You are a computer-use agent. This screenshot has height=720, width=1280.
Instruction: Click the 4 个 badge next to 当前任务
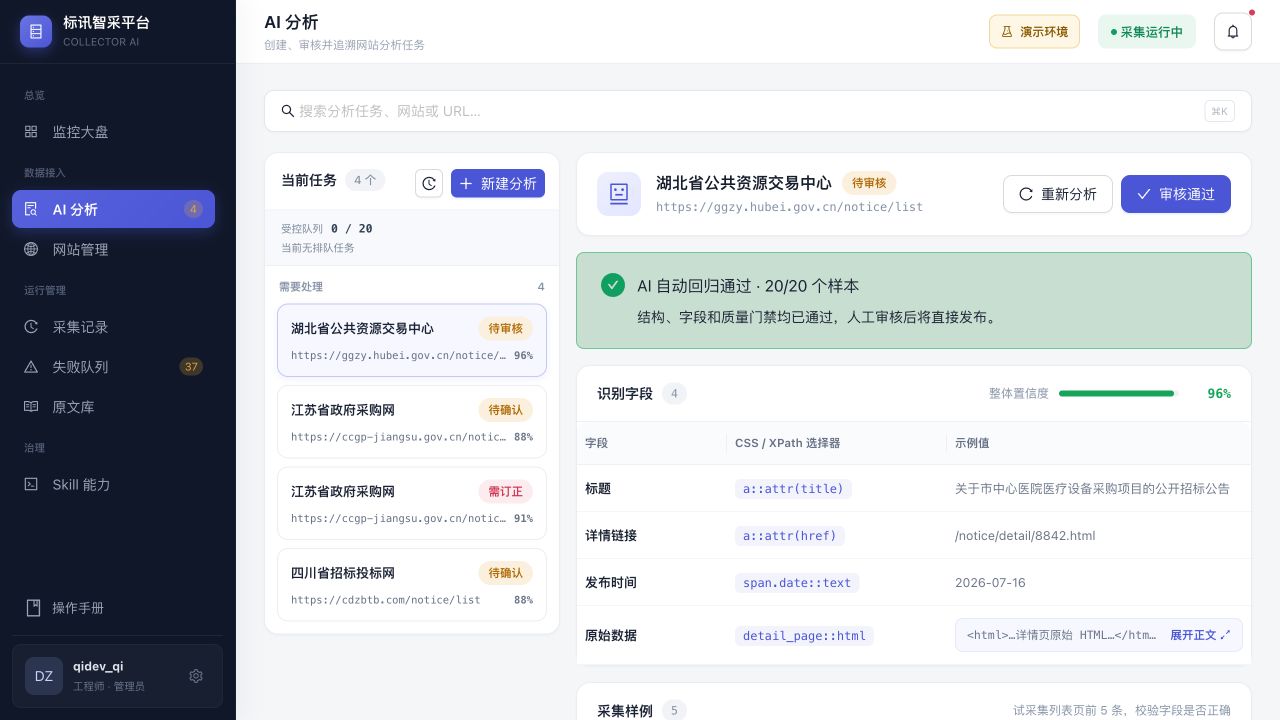point(365,180)
